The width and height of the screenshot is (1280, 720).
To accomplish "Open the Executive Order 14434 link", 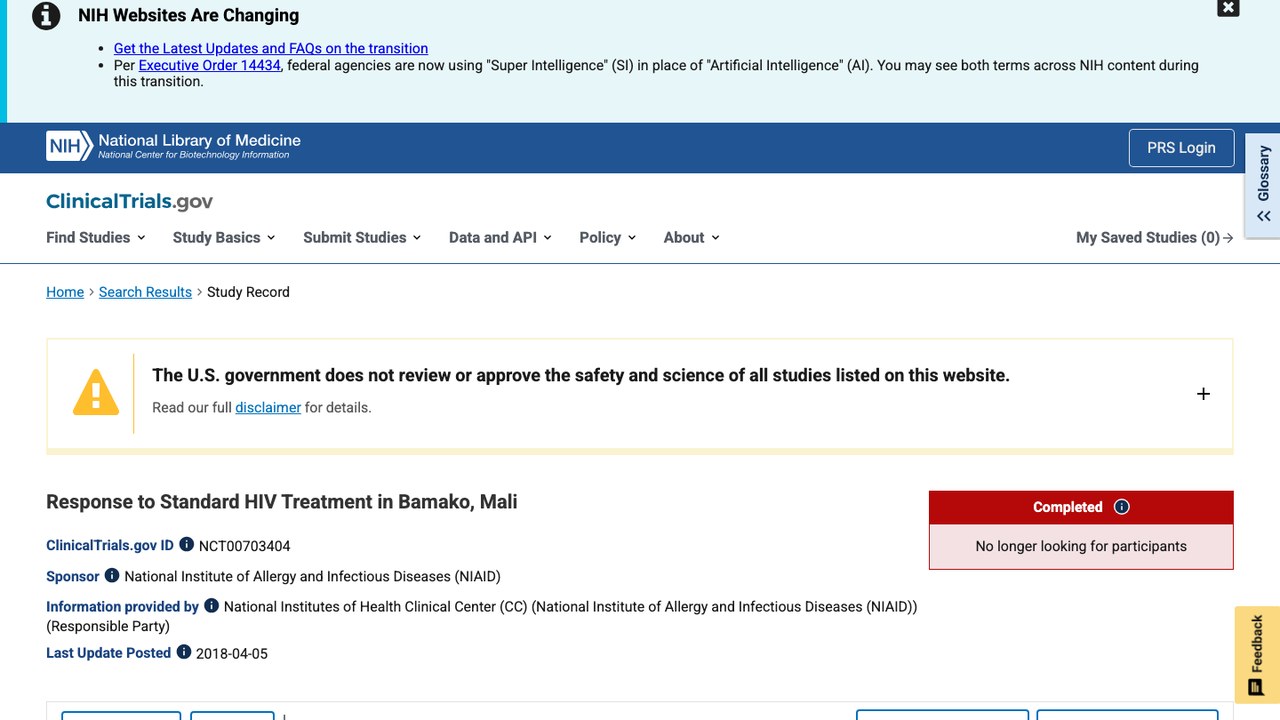I will coord(210,65).
